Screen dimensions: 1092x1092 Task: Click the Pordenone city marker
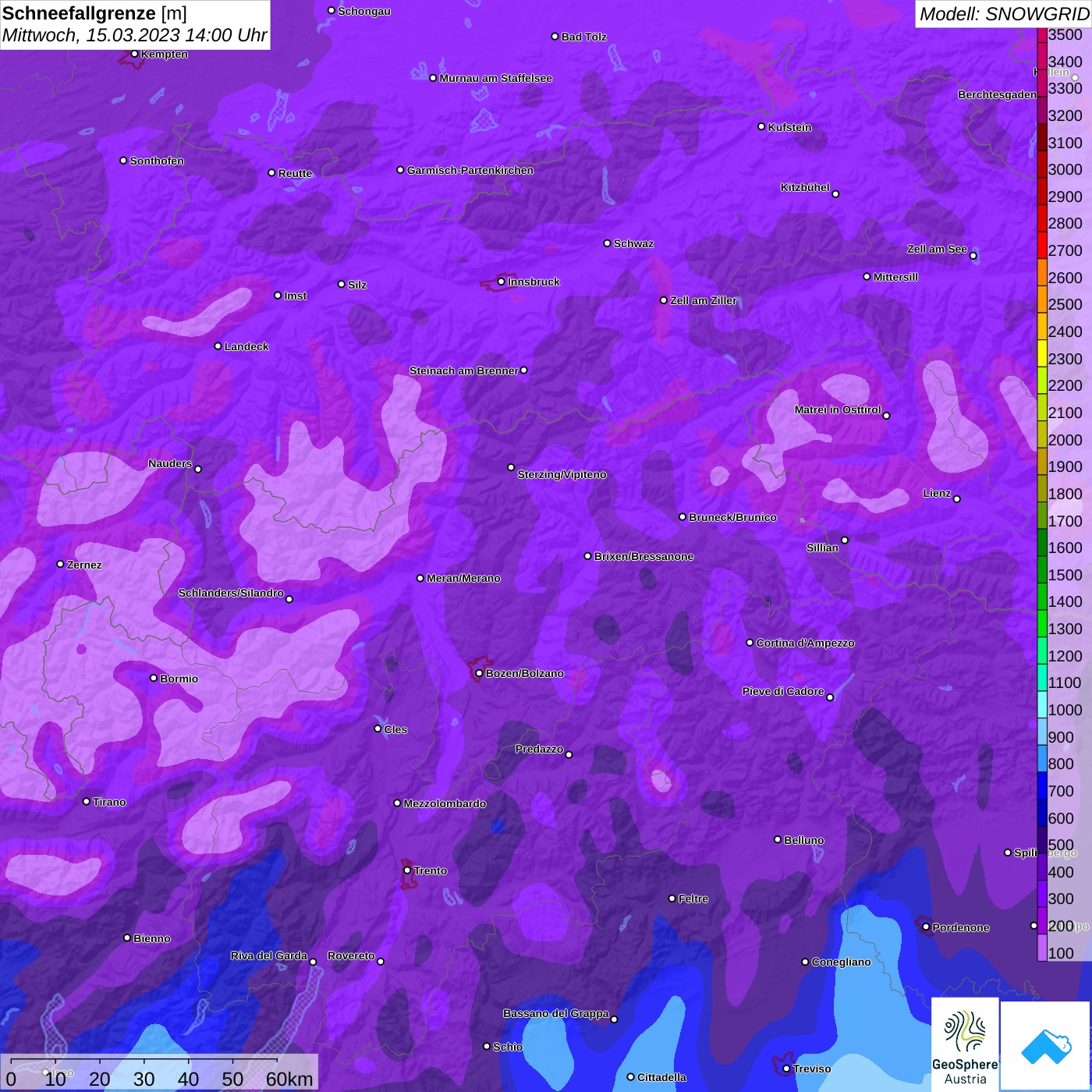click(x=926, y=927)
